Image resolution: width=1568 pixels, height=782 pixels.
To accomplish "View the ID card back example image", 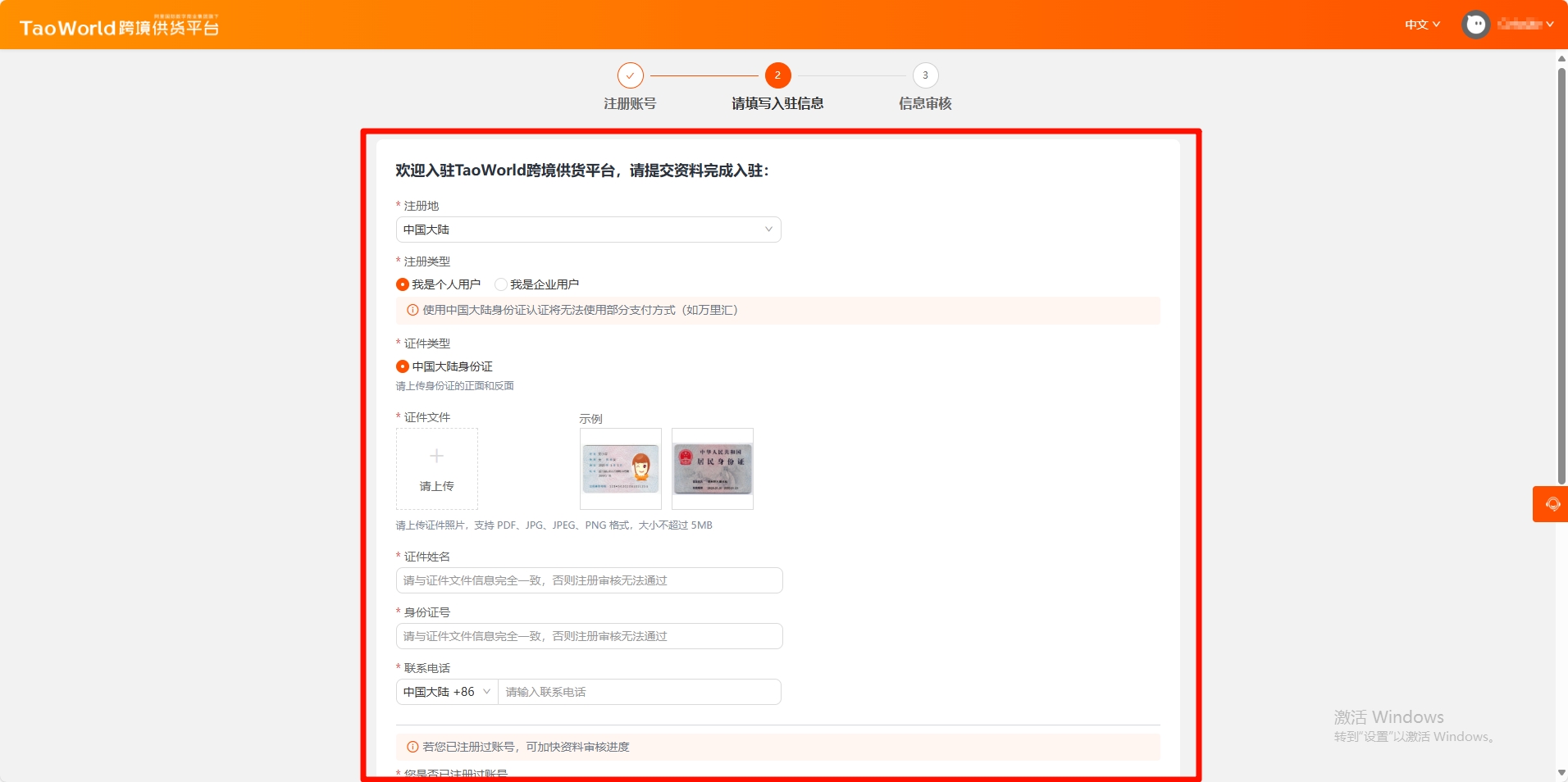I will pos(712,469).
